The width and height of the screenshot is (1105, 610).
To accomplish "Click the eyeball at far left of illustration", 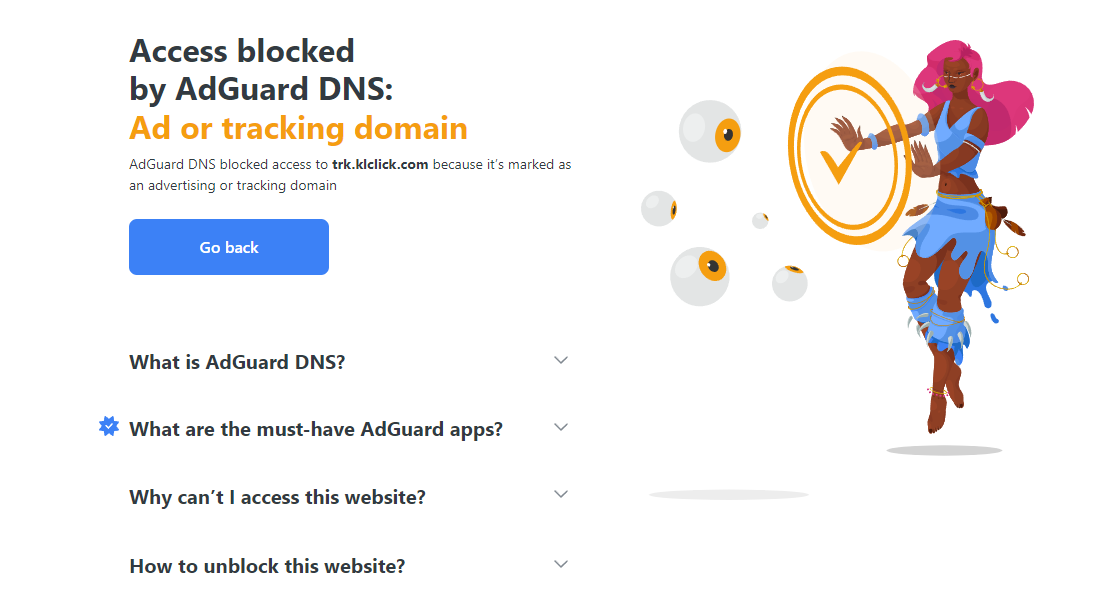I will [x=660, y=208].
